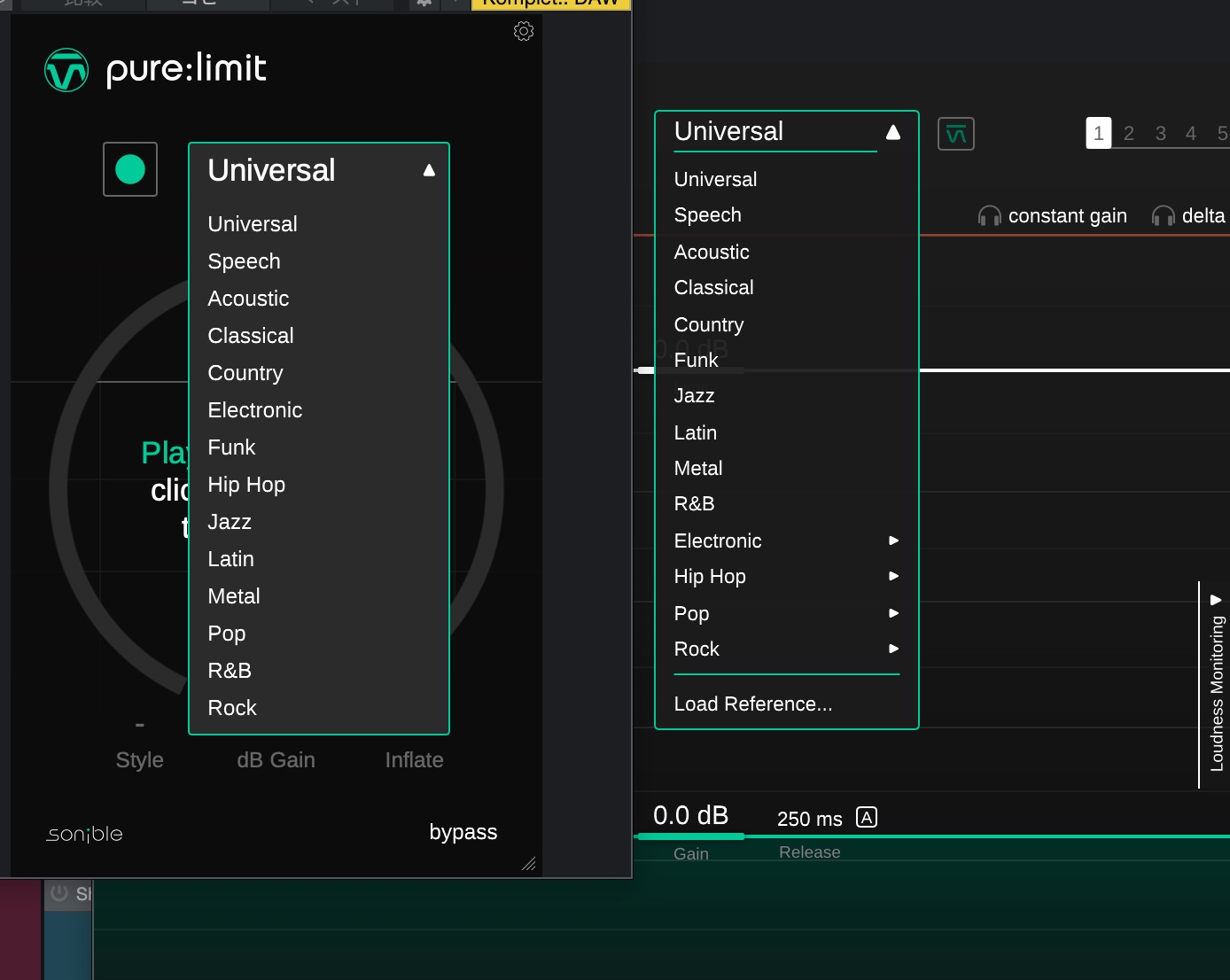Click the green learn record button

[x=130, y=169]
